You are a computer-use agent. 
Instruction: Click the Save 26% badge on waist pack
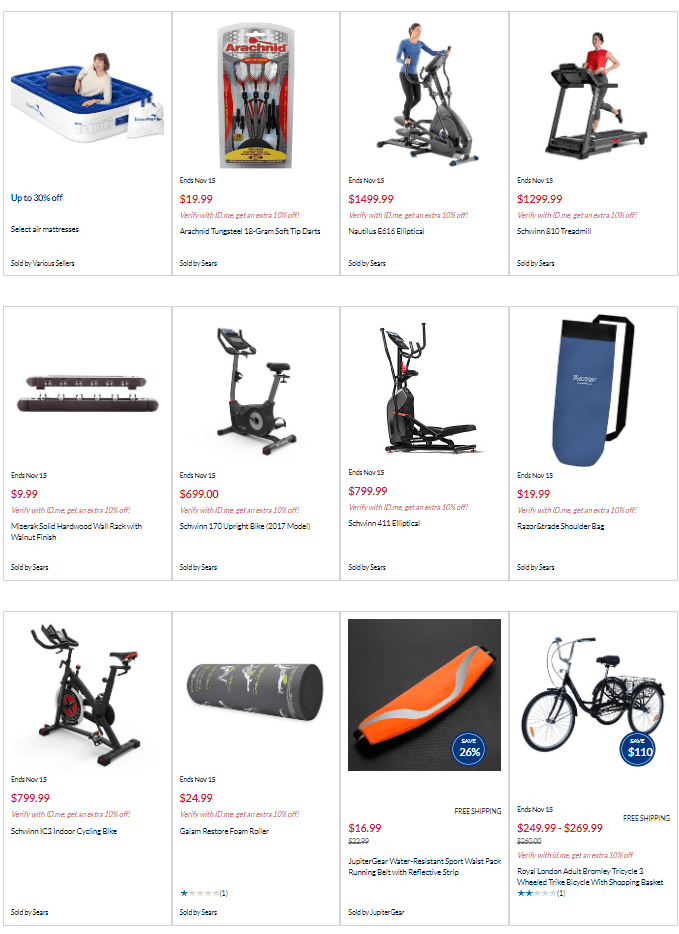coord(469,749)
